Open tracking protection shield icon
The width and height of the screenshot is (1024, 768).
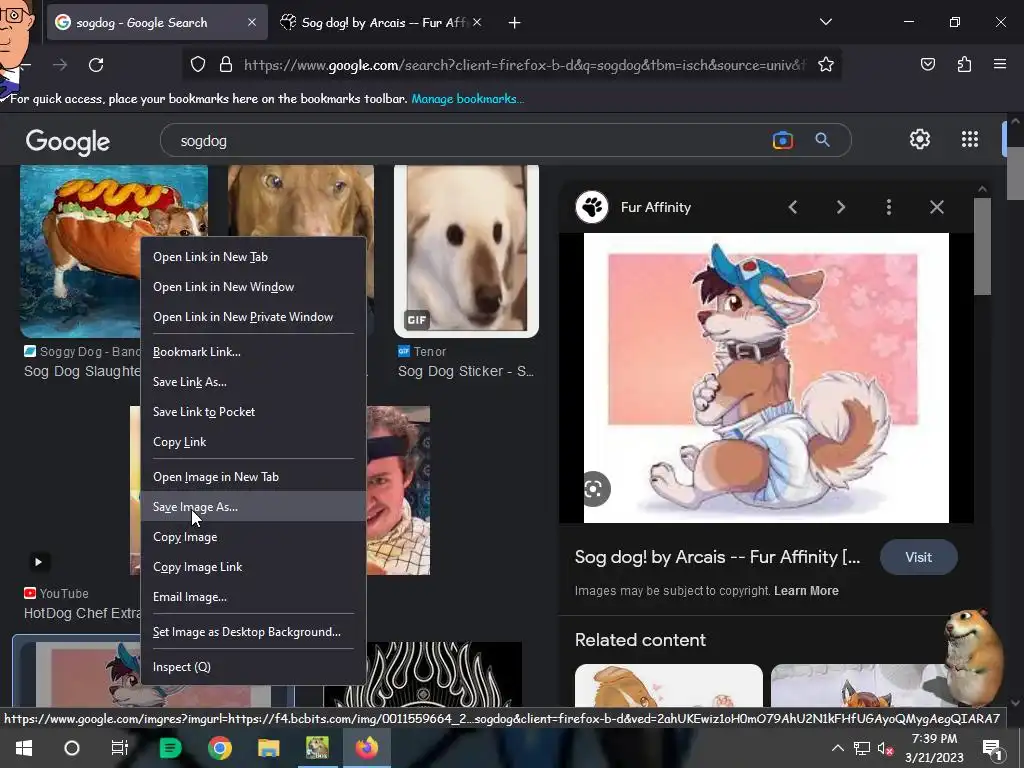tap(198, 64)
